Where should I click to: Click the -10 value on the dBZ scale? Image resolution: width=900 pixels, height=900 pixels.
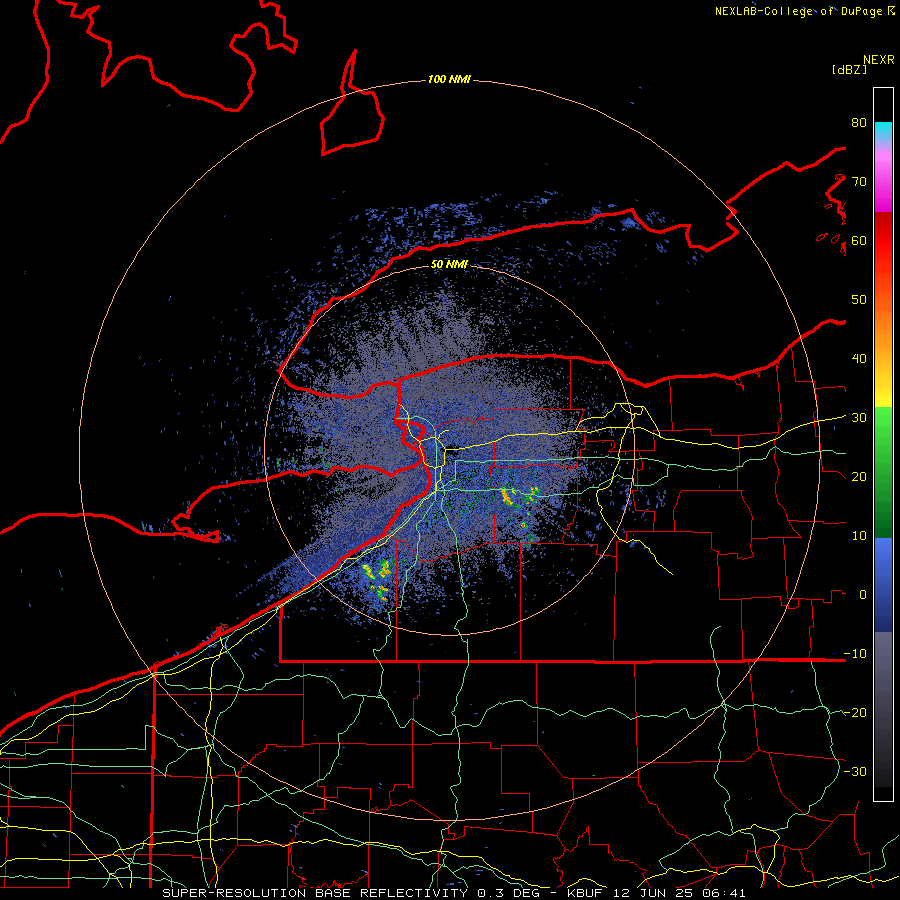(x=855, y=654)
